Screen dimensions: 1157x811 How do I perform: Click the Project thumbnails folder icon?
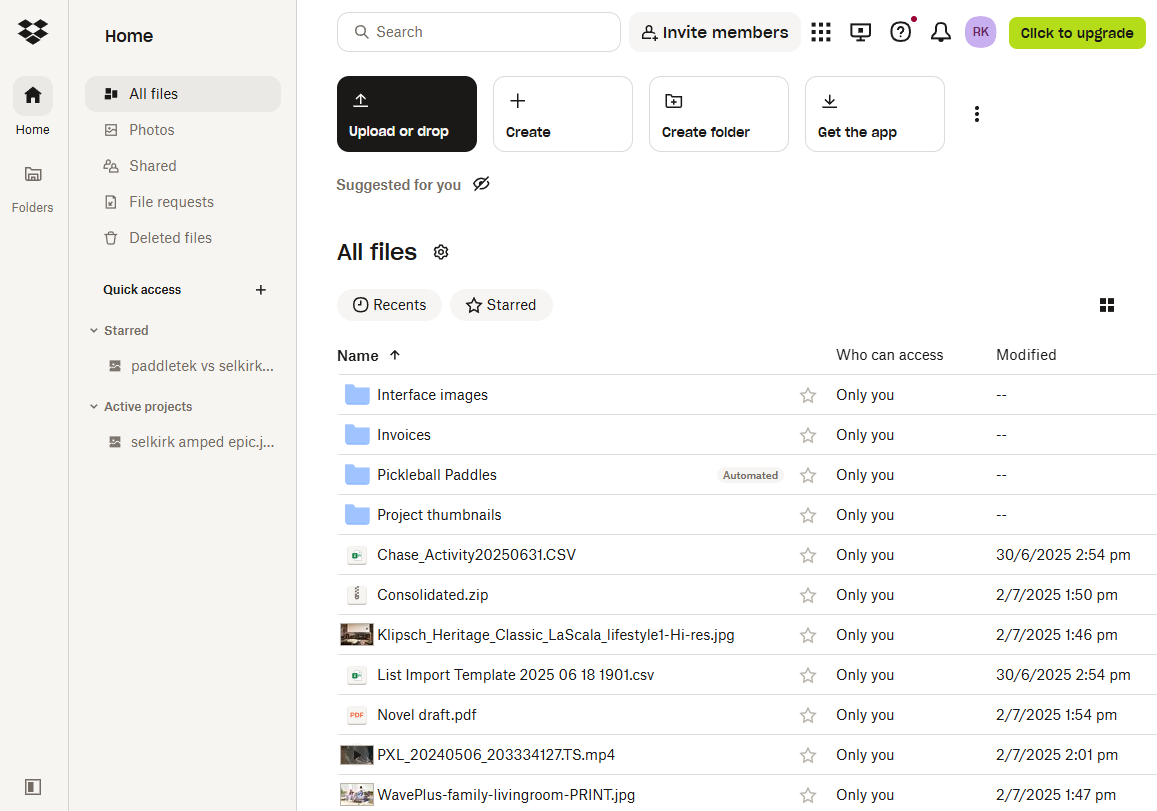pyautogui.click(x=357, y=514)
